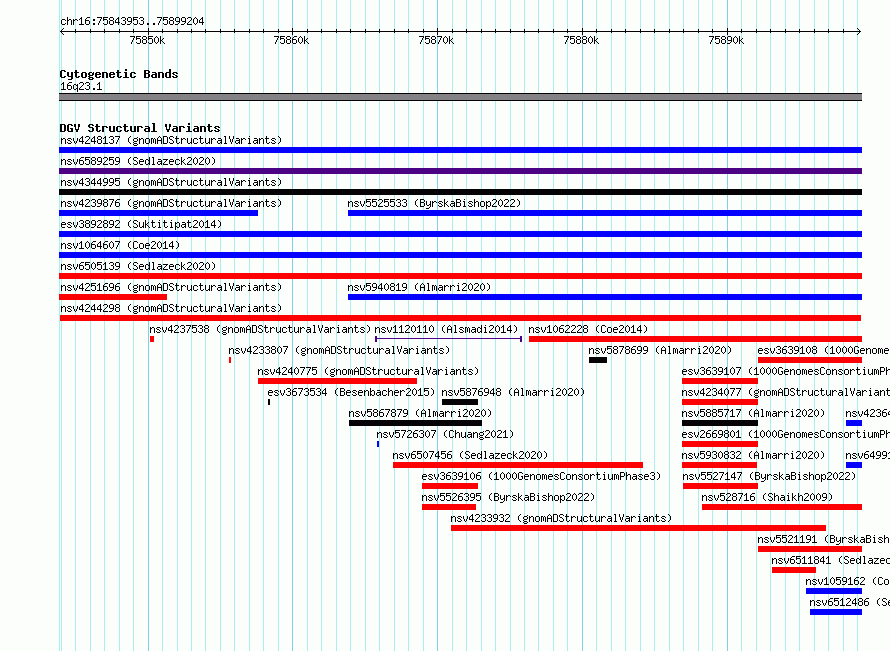The width and height of the screenshot is (890, 651).
Task: Click the nsv4248137 gnomAD variant label
Action: [171, 140]
